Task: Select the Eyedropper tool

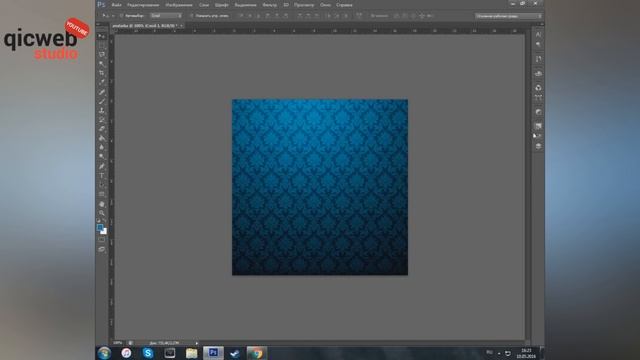Action: coord(101,82)
